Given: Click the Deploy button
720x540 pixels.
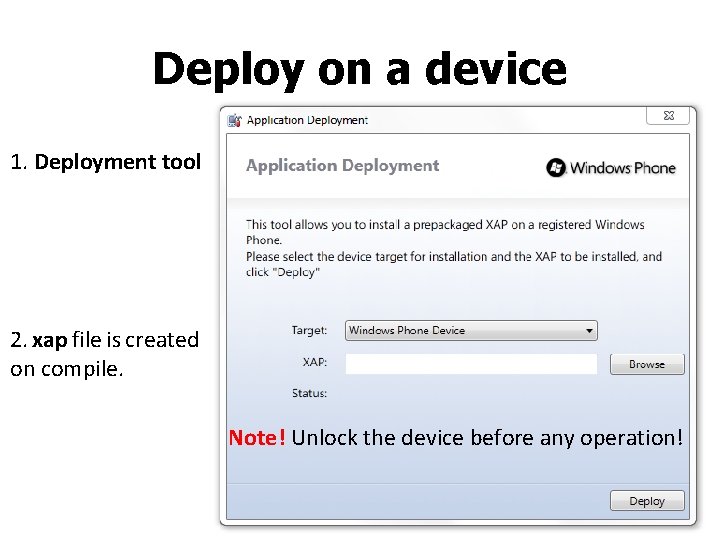Looking at the screenshot, I should coord(647,501).
